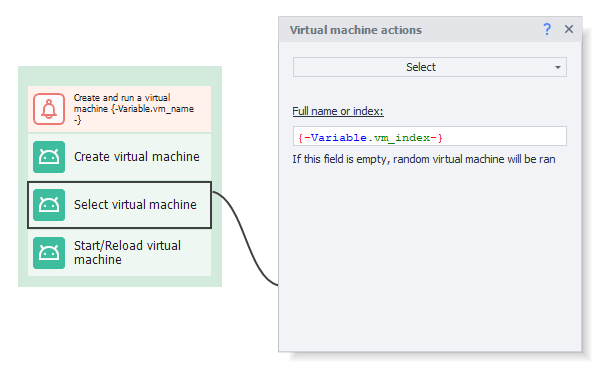Select the 'Create virtual machine' action label

click(x=137, y=157)
